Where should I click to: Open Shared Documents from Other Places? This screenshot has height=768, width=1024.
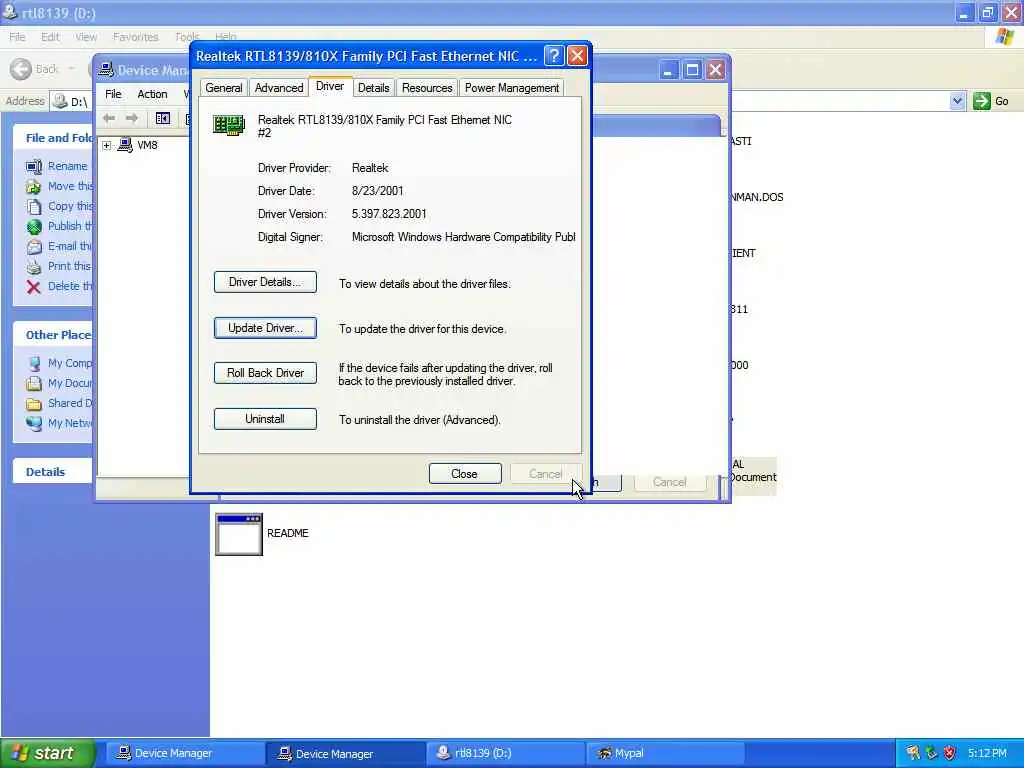(70, 403)
